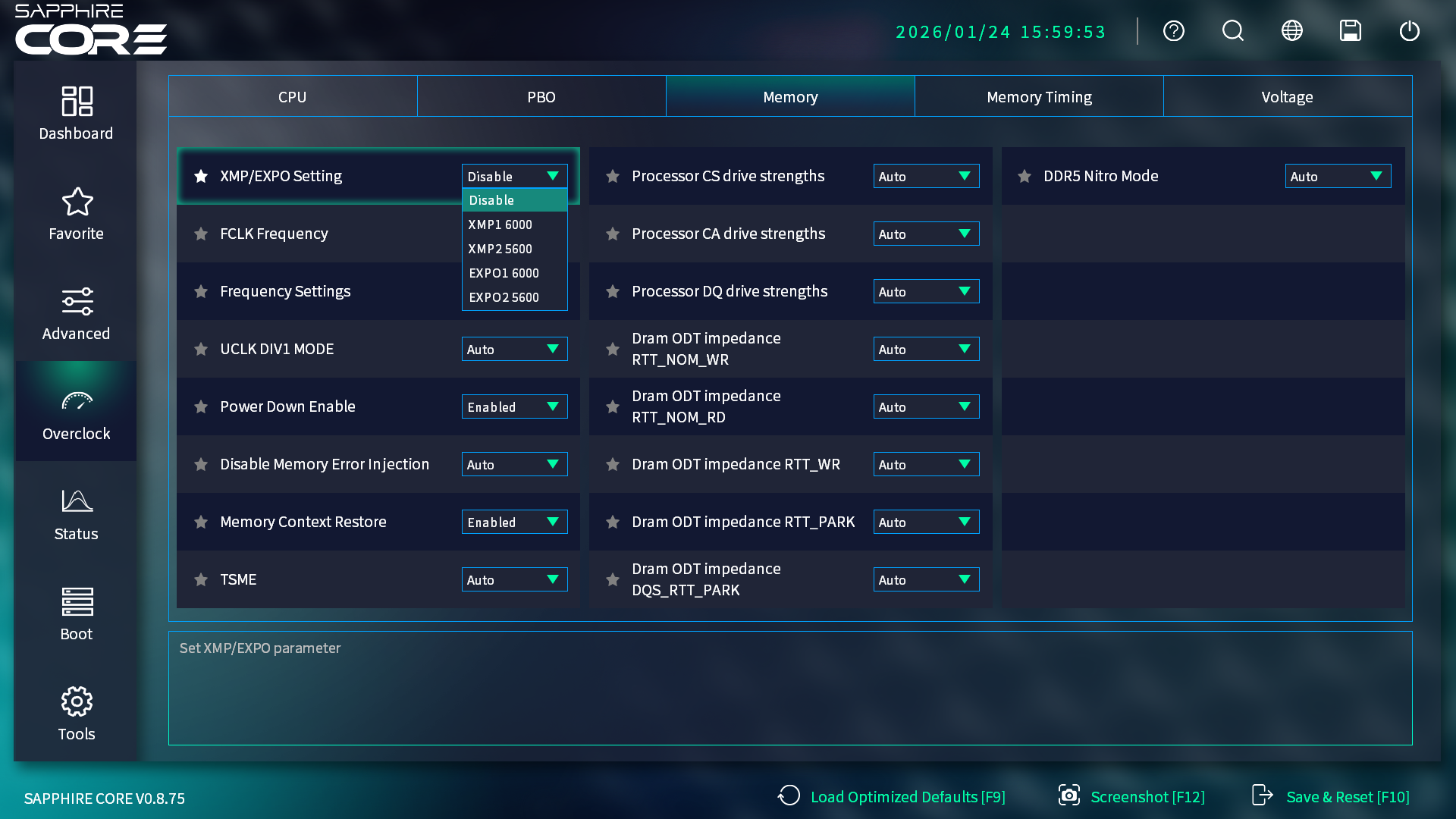Open the help question mark icon
The width and height of the screenshot is (1456, 819).
point(1173,31)
